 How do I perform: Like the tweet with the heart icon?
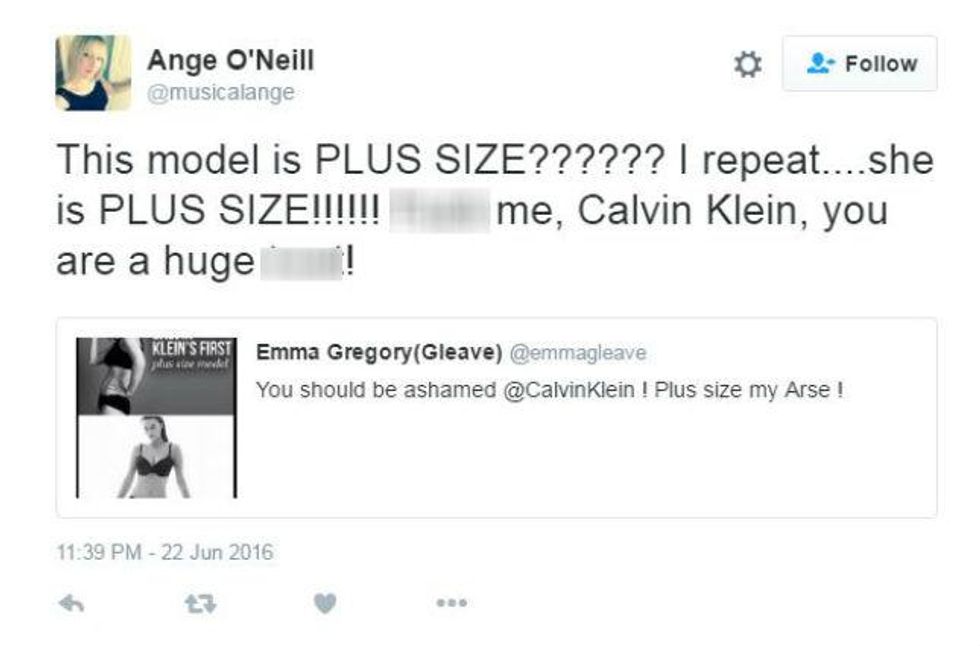click(327, 602)
